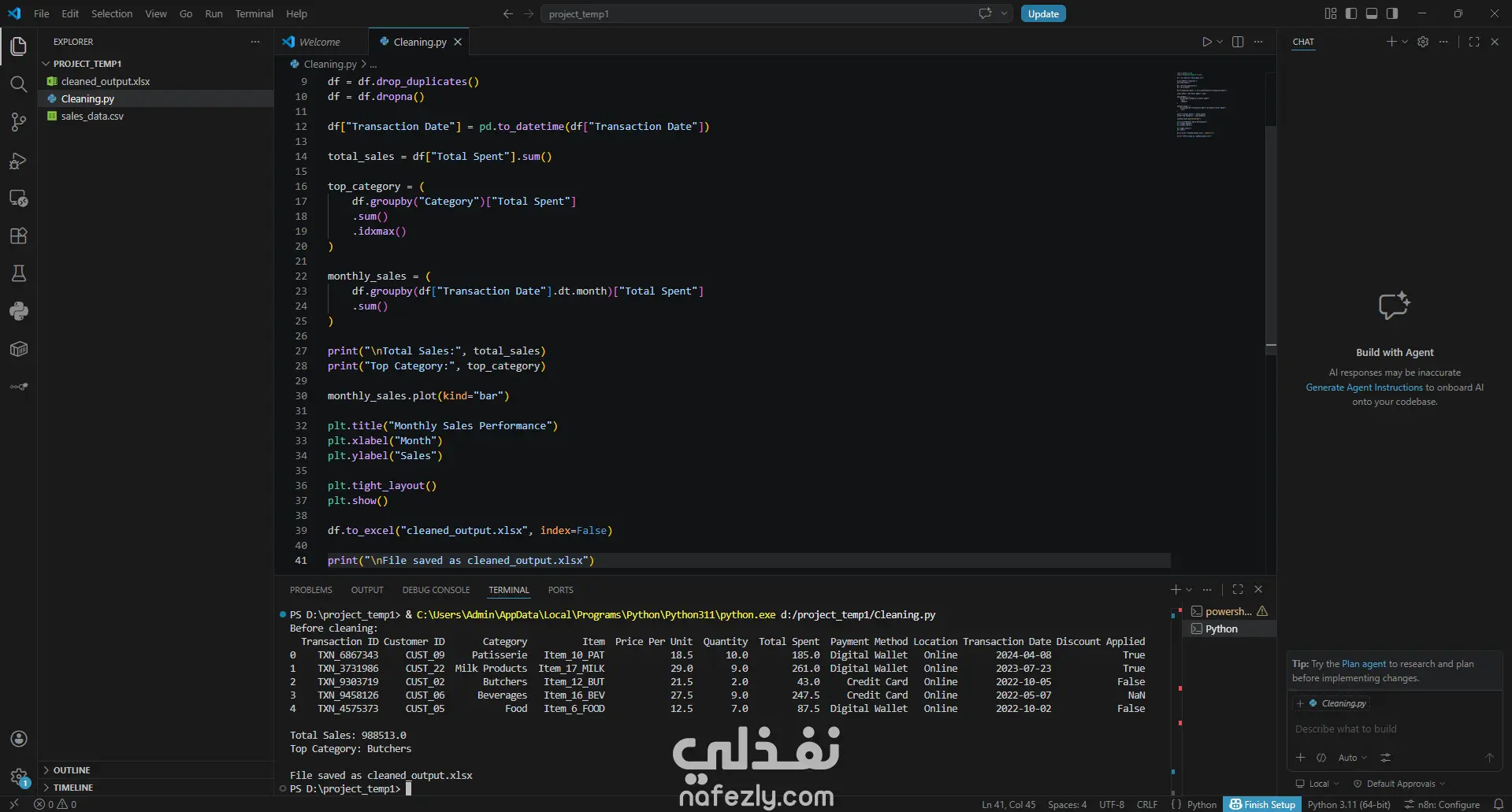This screenshot has width=1512, height=812.
Task: Open the Accounts icon in activity bar
Action: [19, 739]
